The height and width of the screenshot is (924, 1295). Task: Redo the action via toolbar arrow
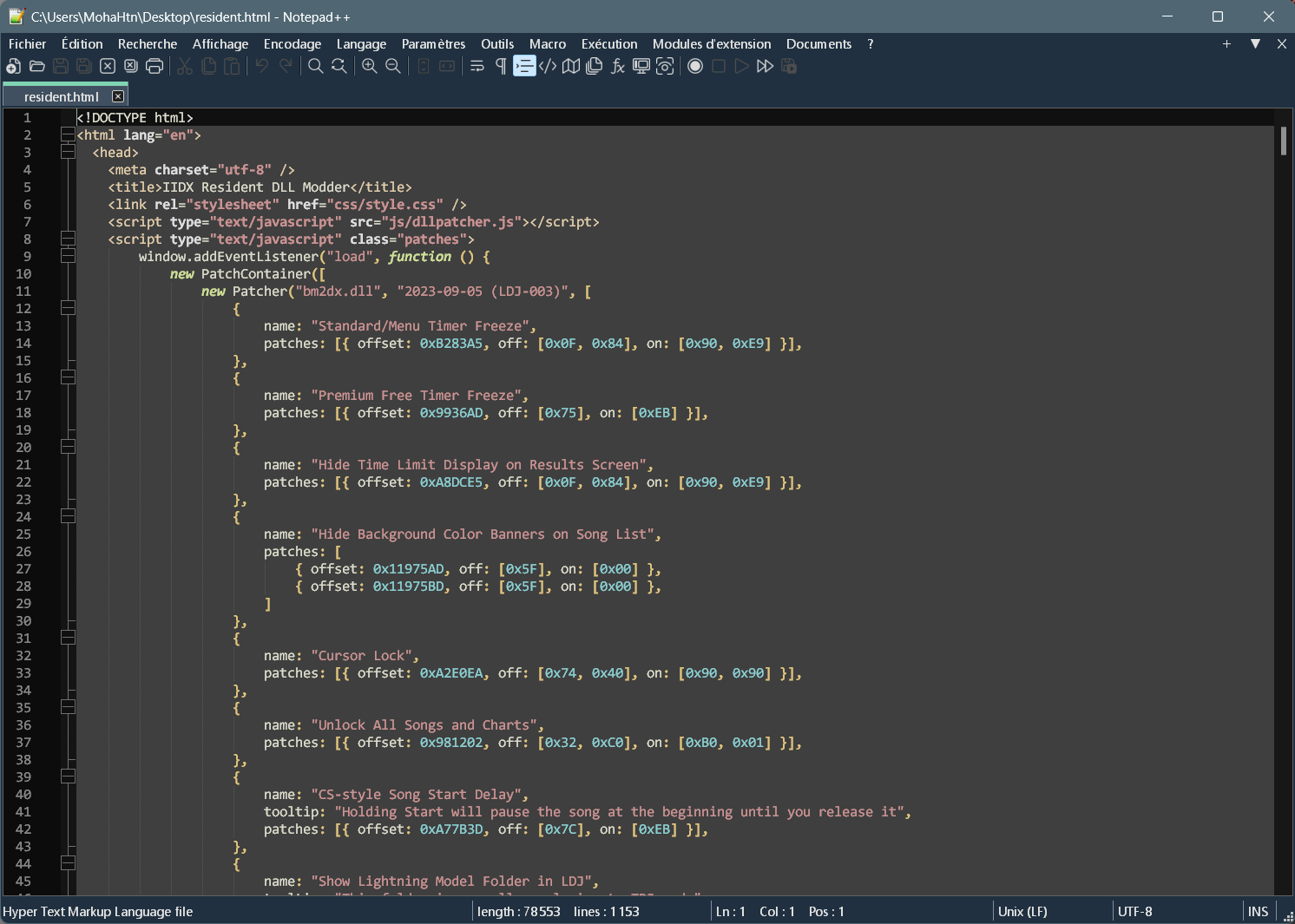coord(286,67)
